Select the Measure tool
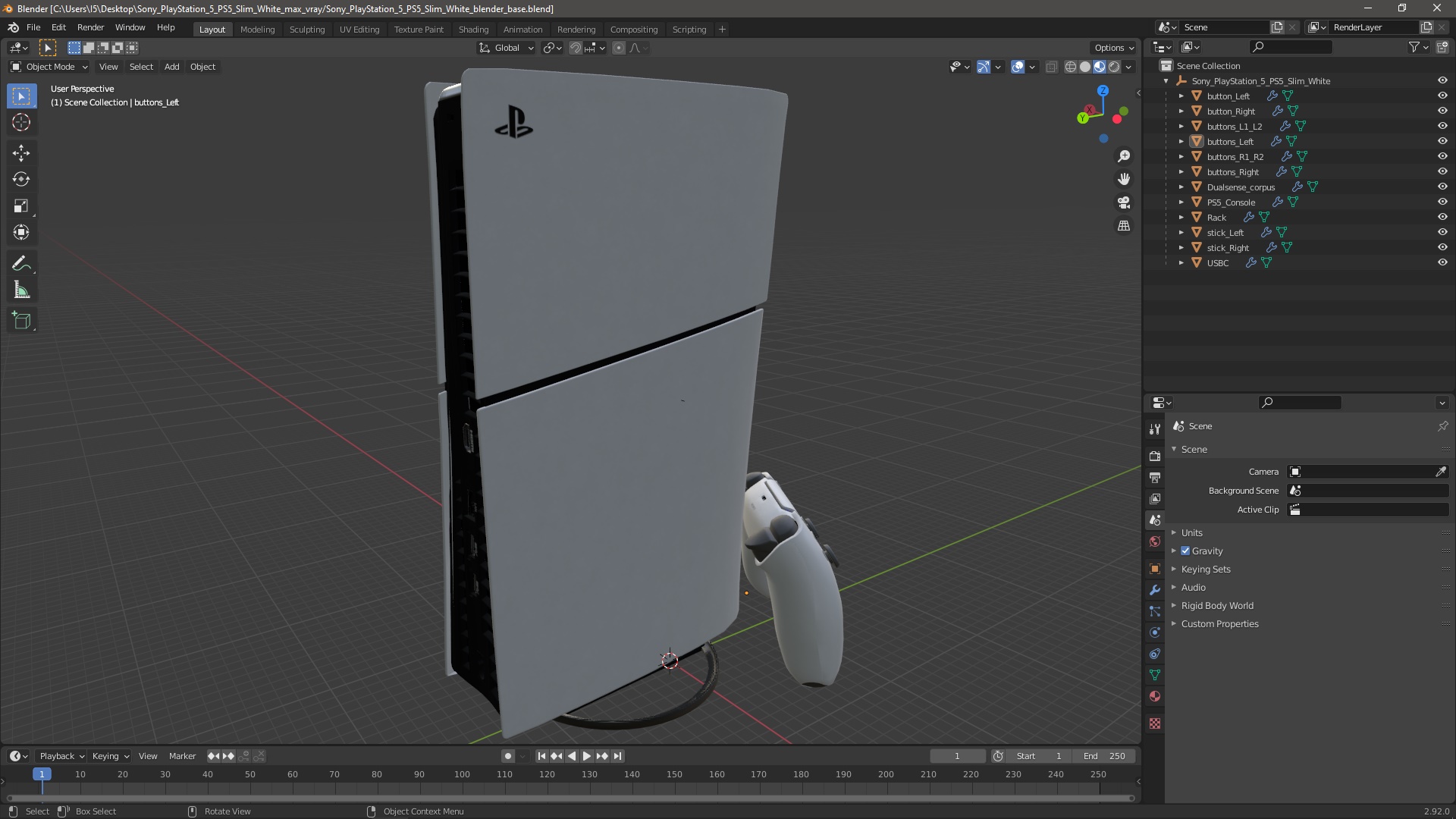 21,290
